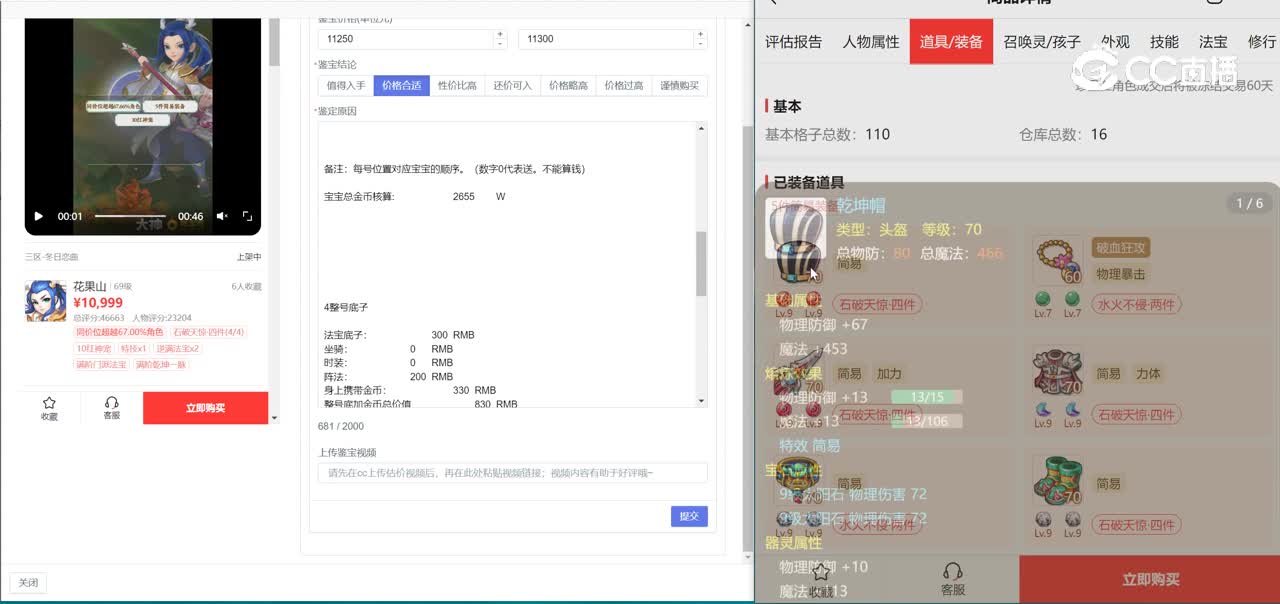
Task: Select the 值得入手 conclusion option
Action: coord(346,86)
